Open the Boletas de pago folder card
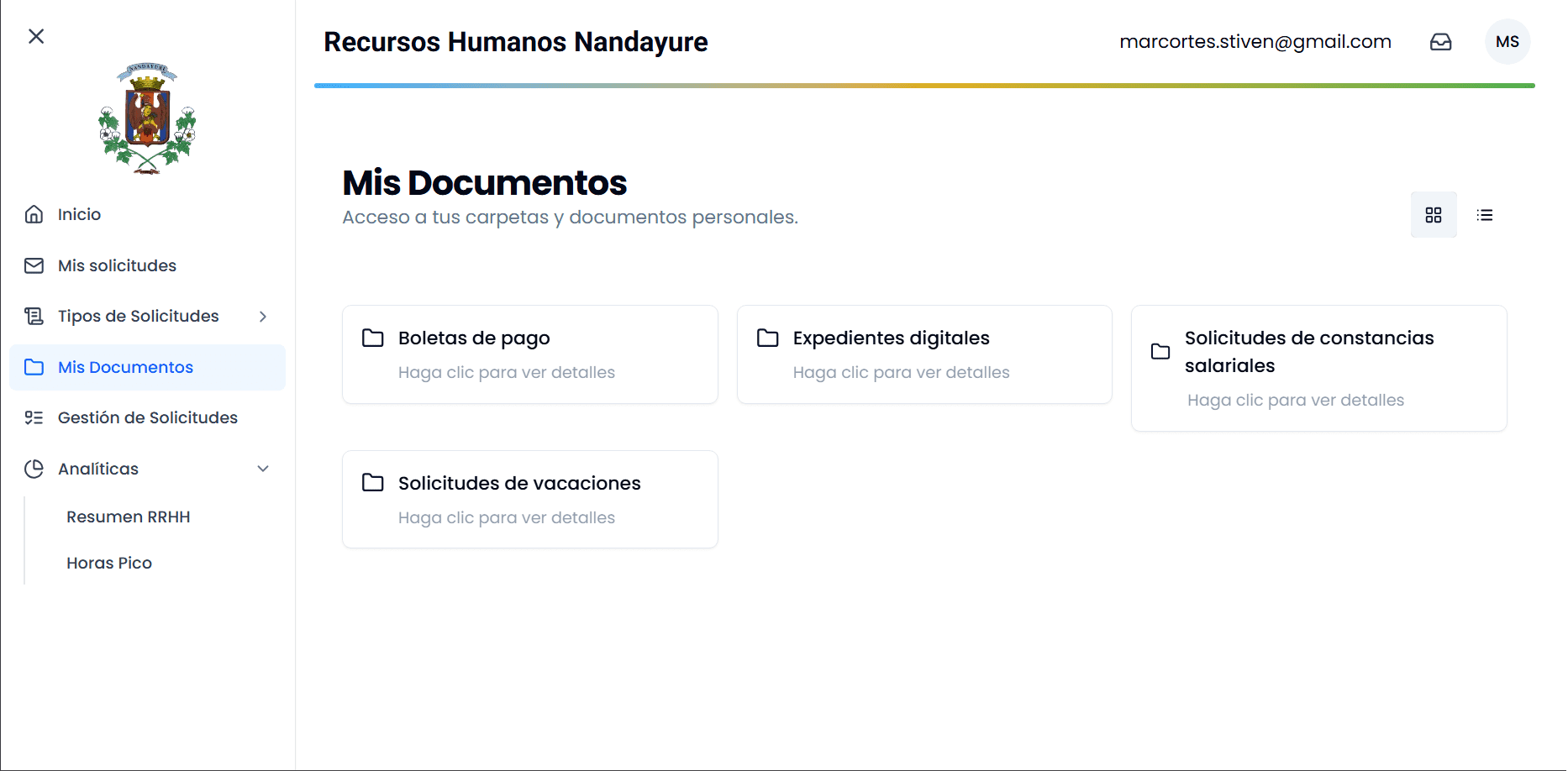 530,354
